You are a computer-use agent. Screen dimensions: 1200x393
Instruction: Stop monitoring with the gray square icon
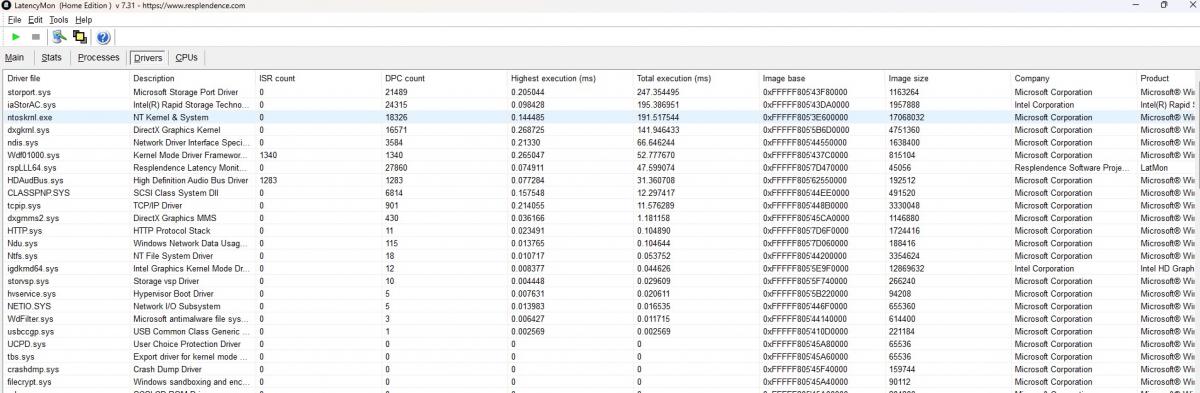coord(36,37)
